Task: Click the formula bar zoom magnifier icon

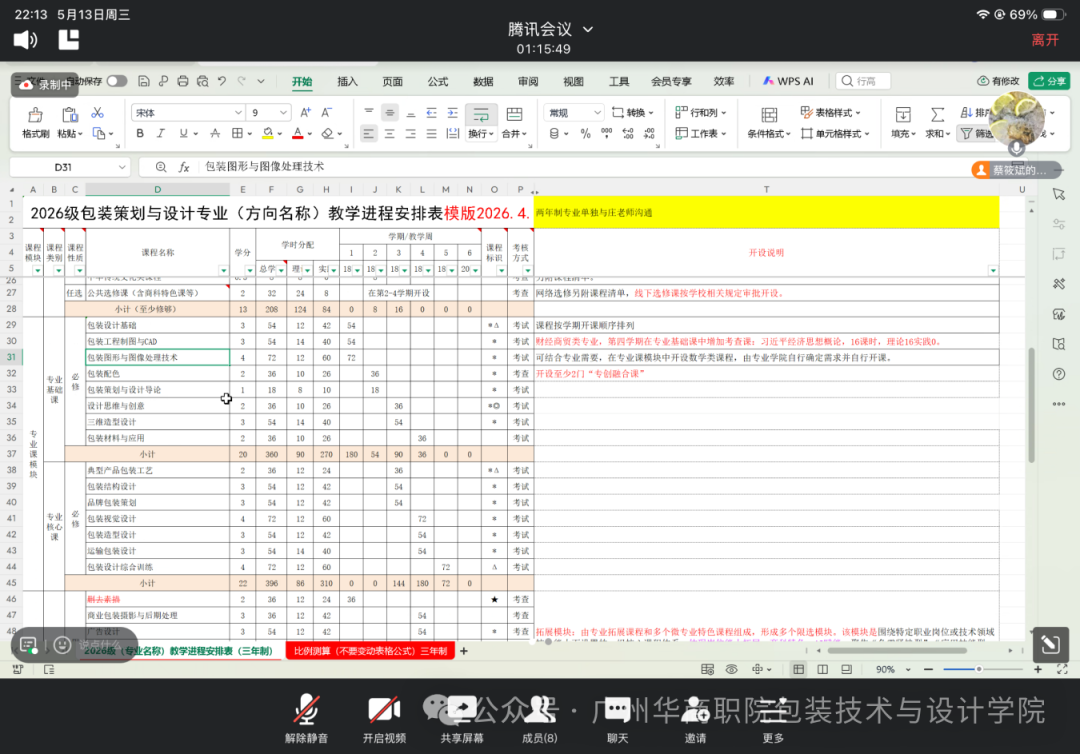Action: point(160,167)
